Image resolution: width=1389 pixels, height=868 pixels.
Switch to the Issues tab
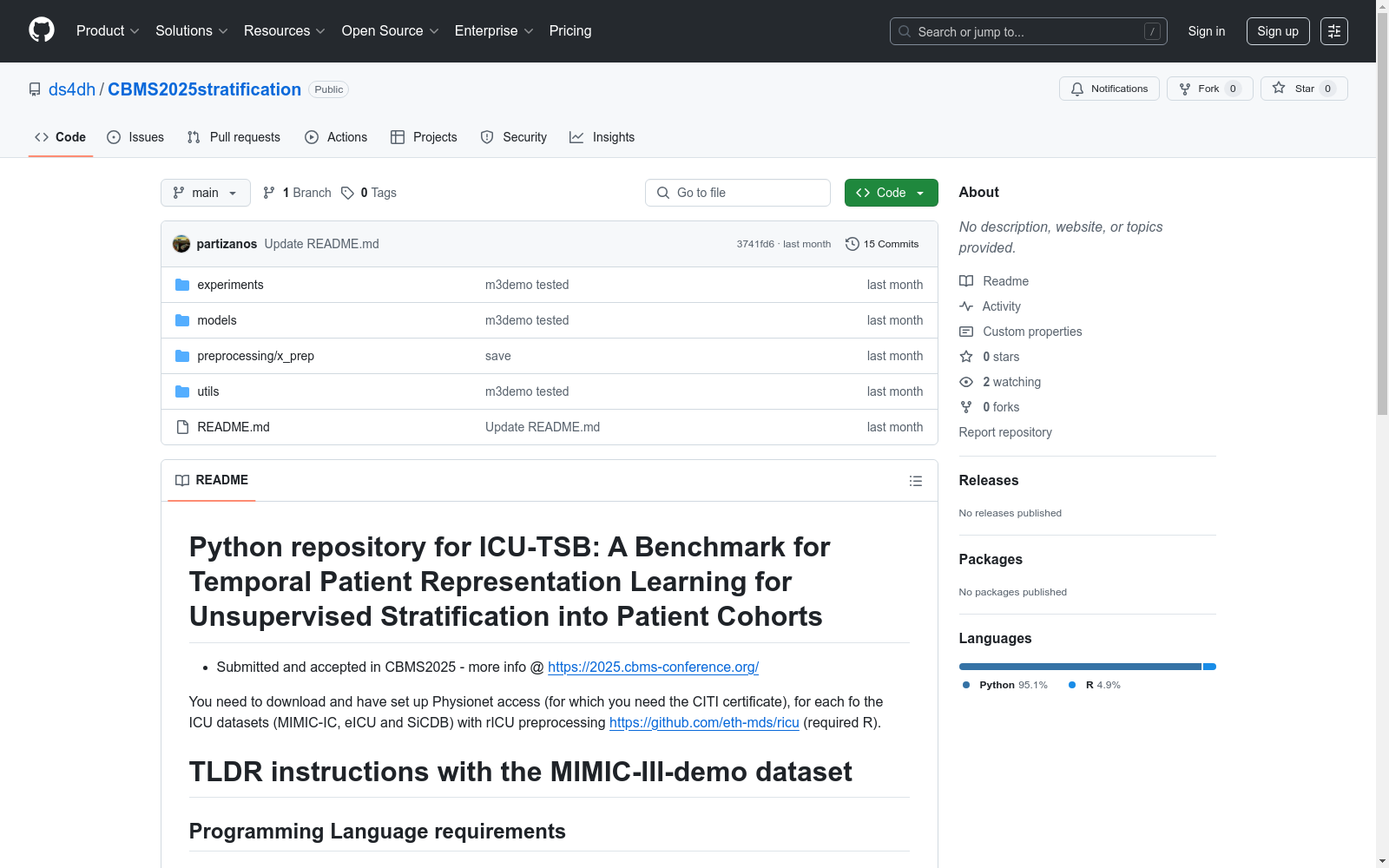135,137
